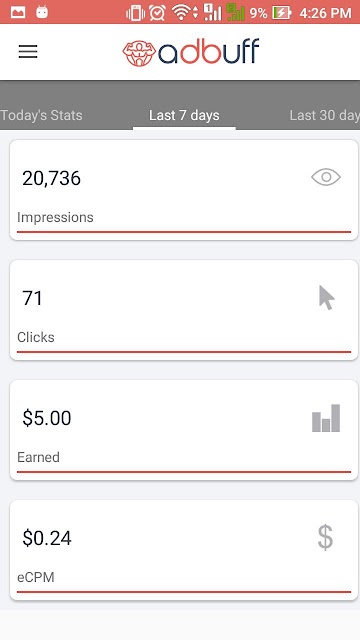
Task: Switch to Today's Stats tab
Action: coord(41,115)
